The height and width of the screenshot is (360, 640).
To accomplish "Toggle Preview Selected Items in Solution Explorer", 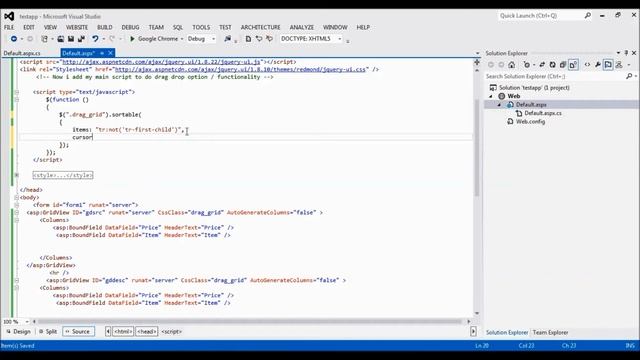I will coord(608,64).
